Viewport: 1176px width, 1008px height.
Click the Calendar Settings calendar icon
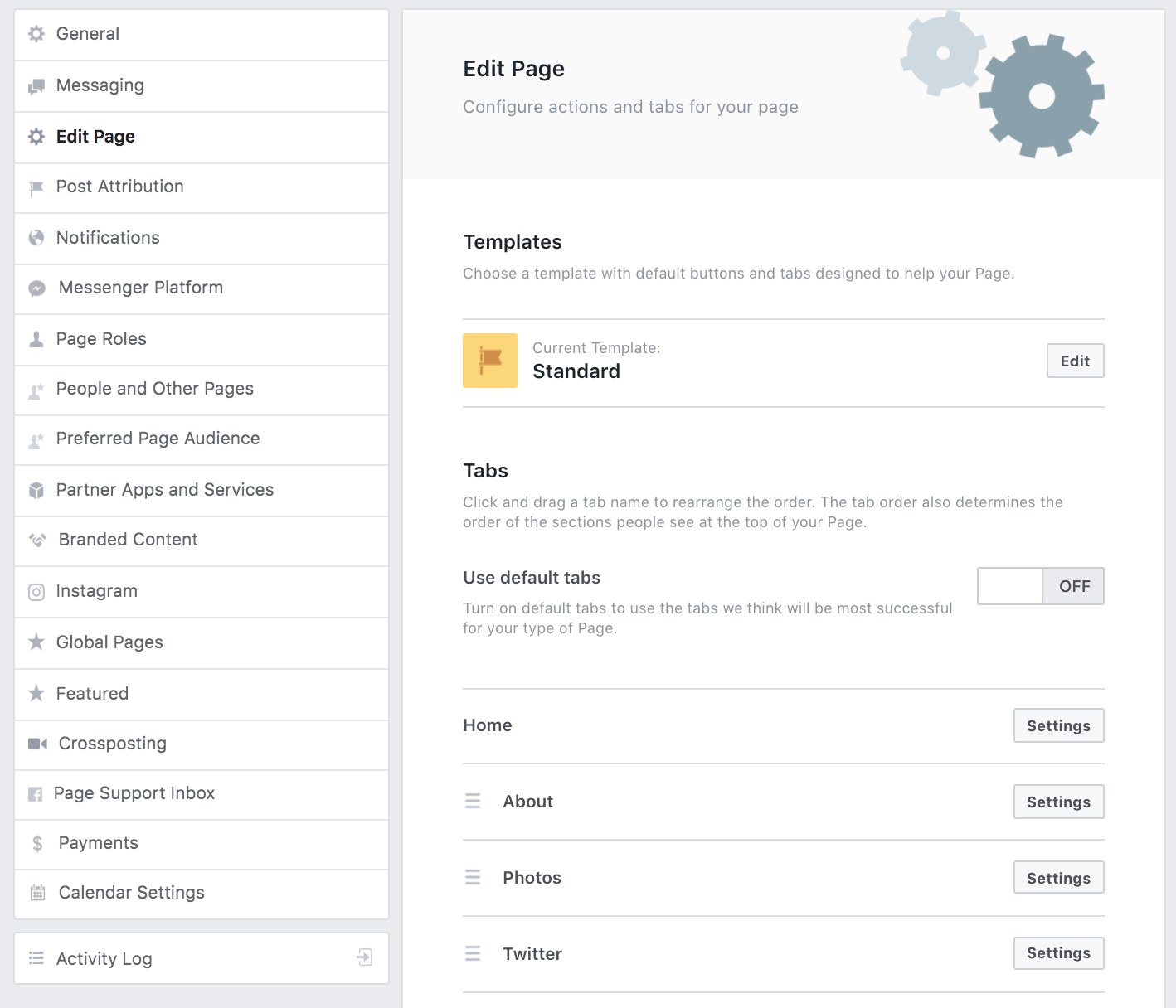coord(37,893)
